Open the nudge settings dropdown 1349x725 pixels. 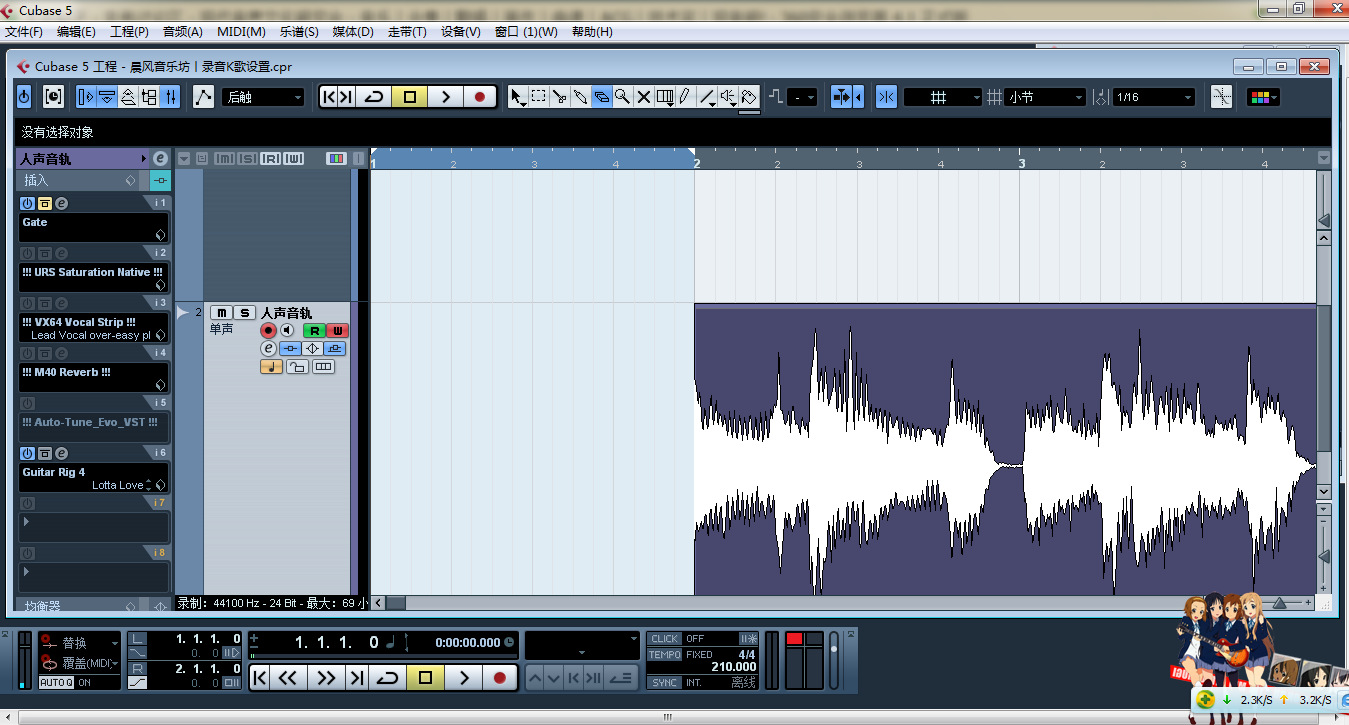tap(802, 97)
